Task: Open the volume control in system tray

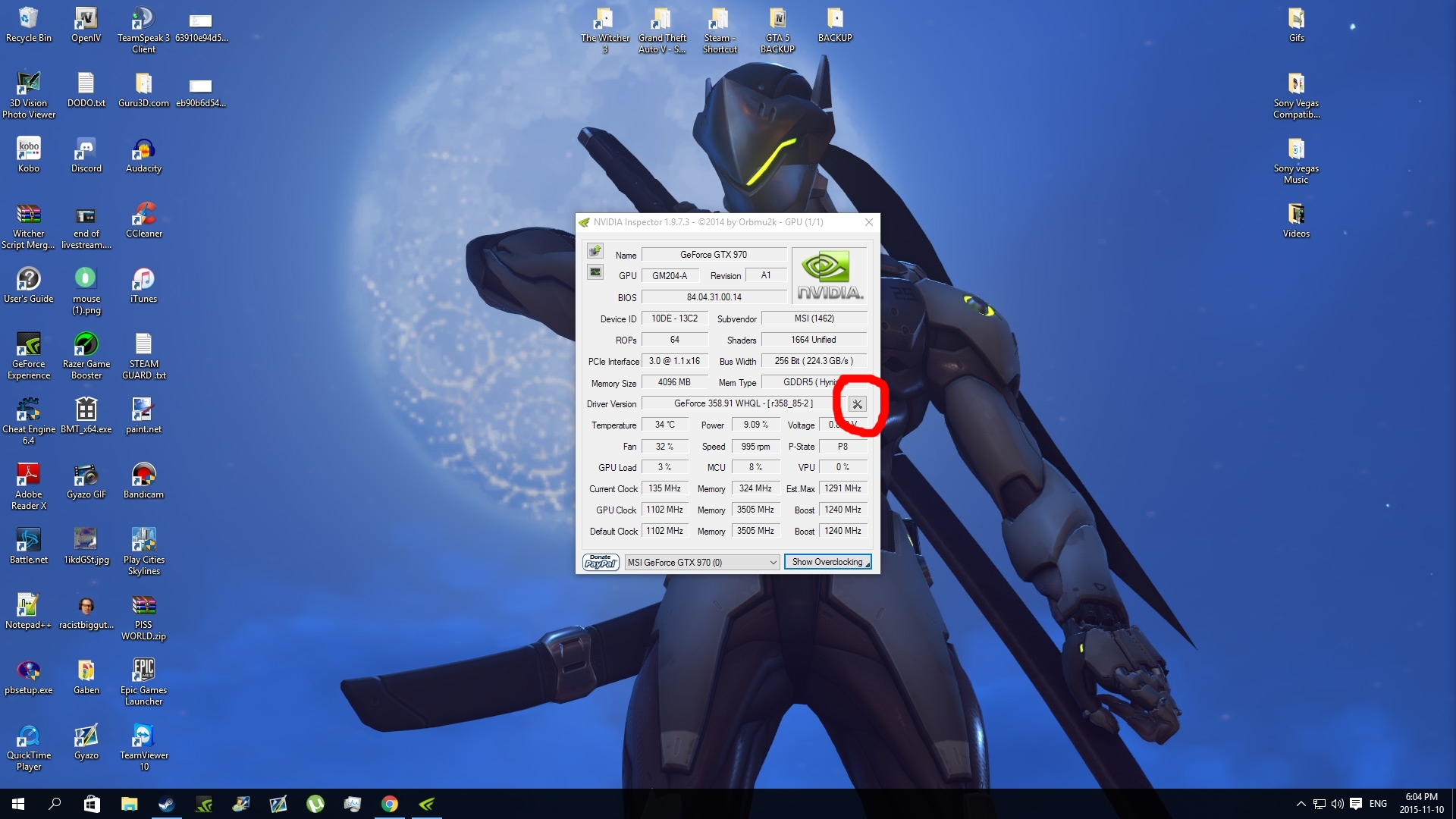Action: click(x=1337, y=804)
